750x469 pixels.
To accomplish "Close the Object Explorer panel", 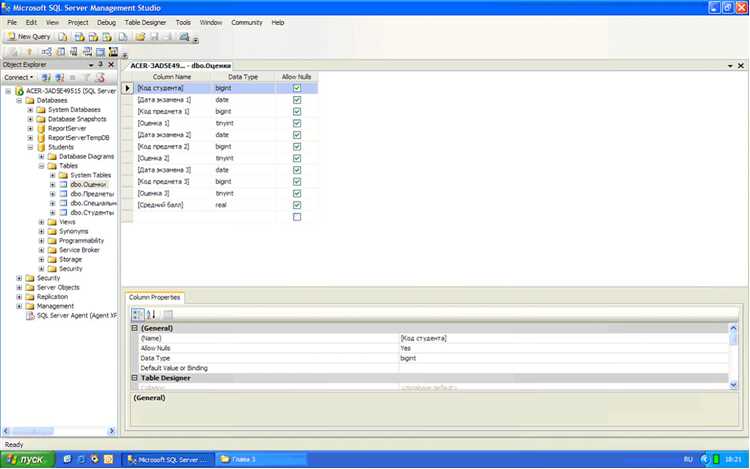I will [x=111, y=65].
